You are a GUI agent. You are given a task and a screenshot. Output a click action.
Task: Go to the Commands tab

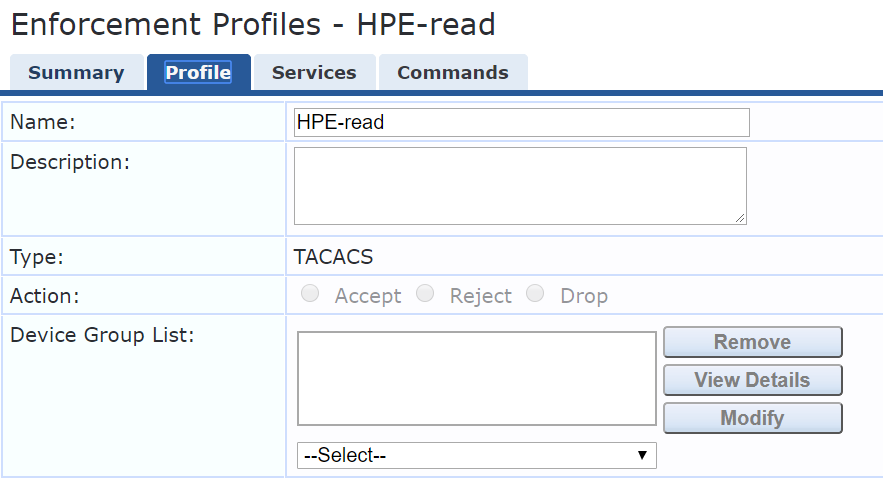(x=453, y=72)
